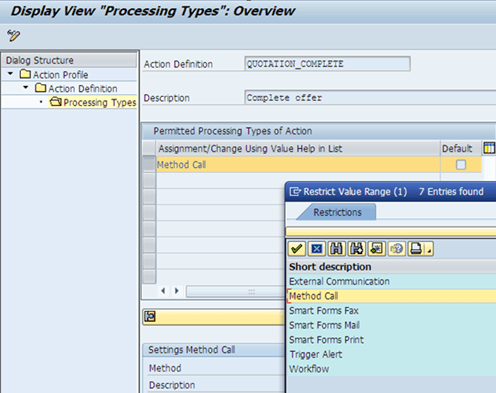
Task: Toggle the Default checkbox for Method Call
Action: (461, 164)
